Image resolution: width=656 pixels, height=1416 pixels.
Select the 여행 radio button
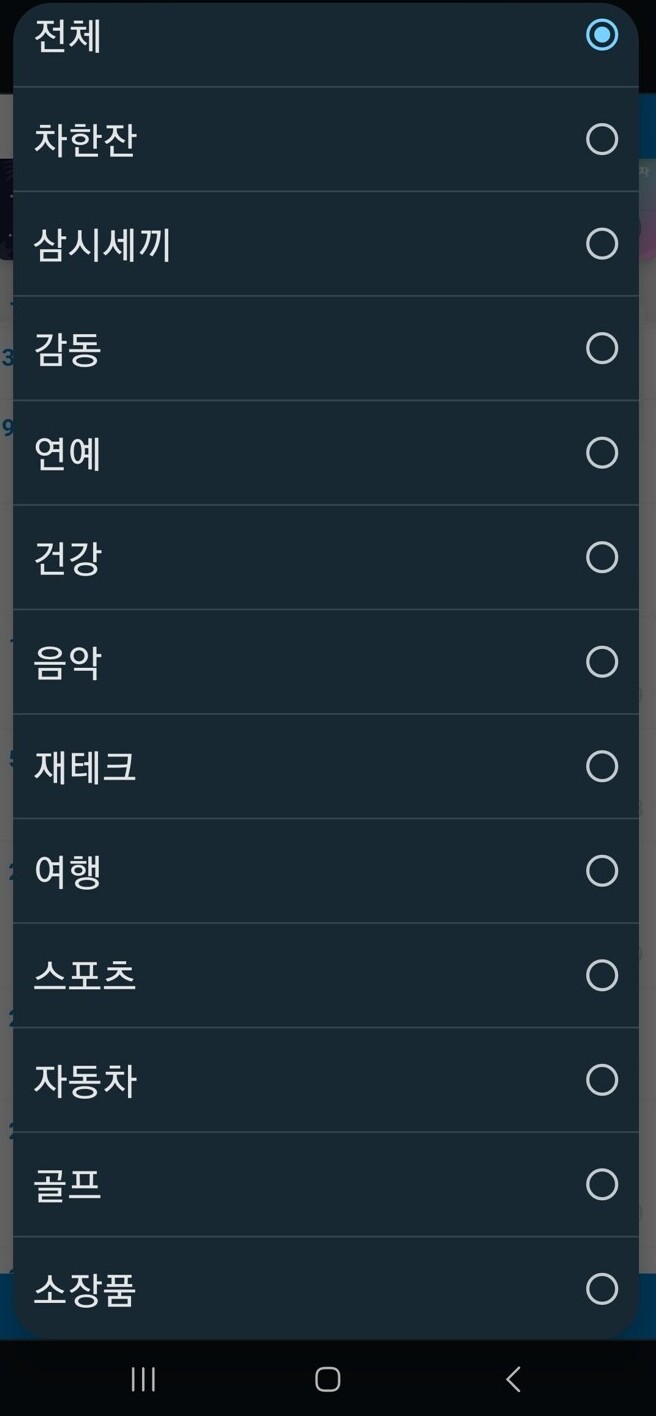point(601,871)
